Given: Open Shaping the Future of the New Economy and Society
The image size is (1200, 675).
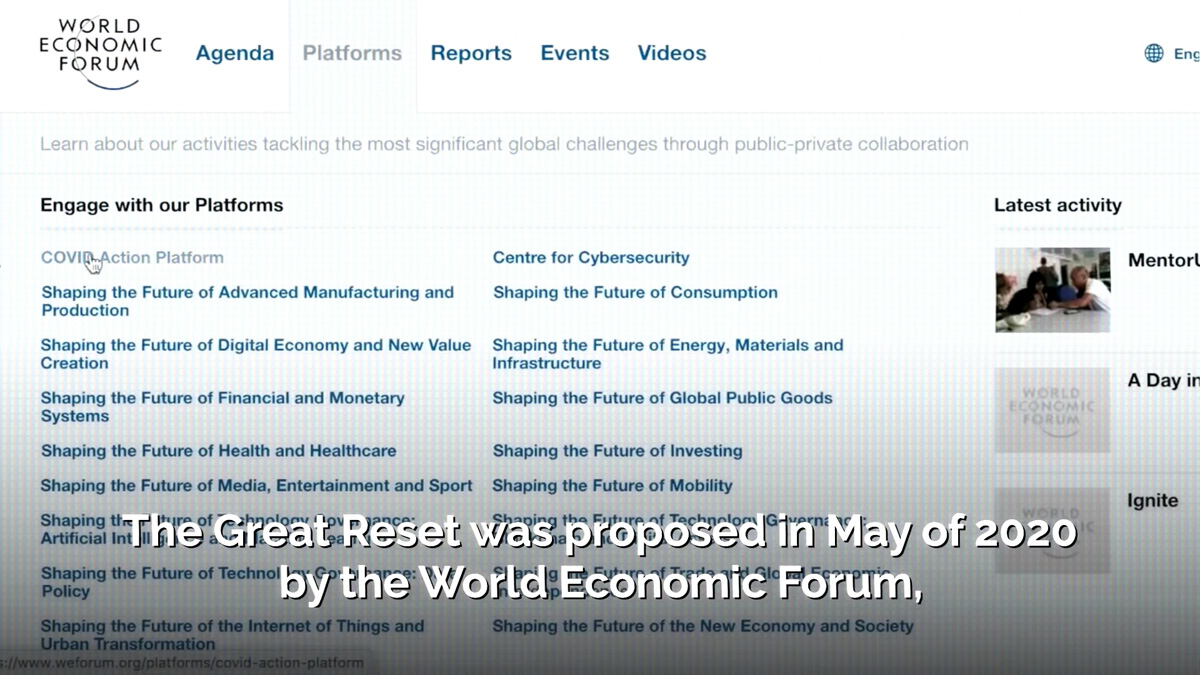Looking at the screenshot, I should point(703,626).
